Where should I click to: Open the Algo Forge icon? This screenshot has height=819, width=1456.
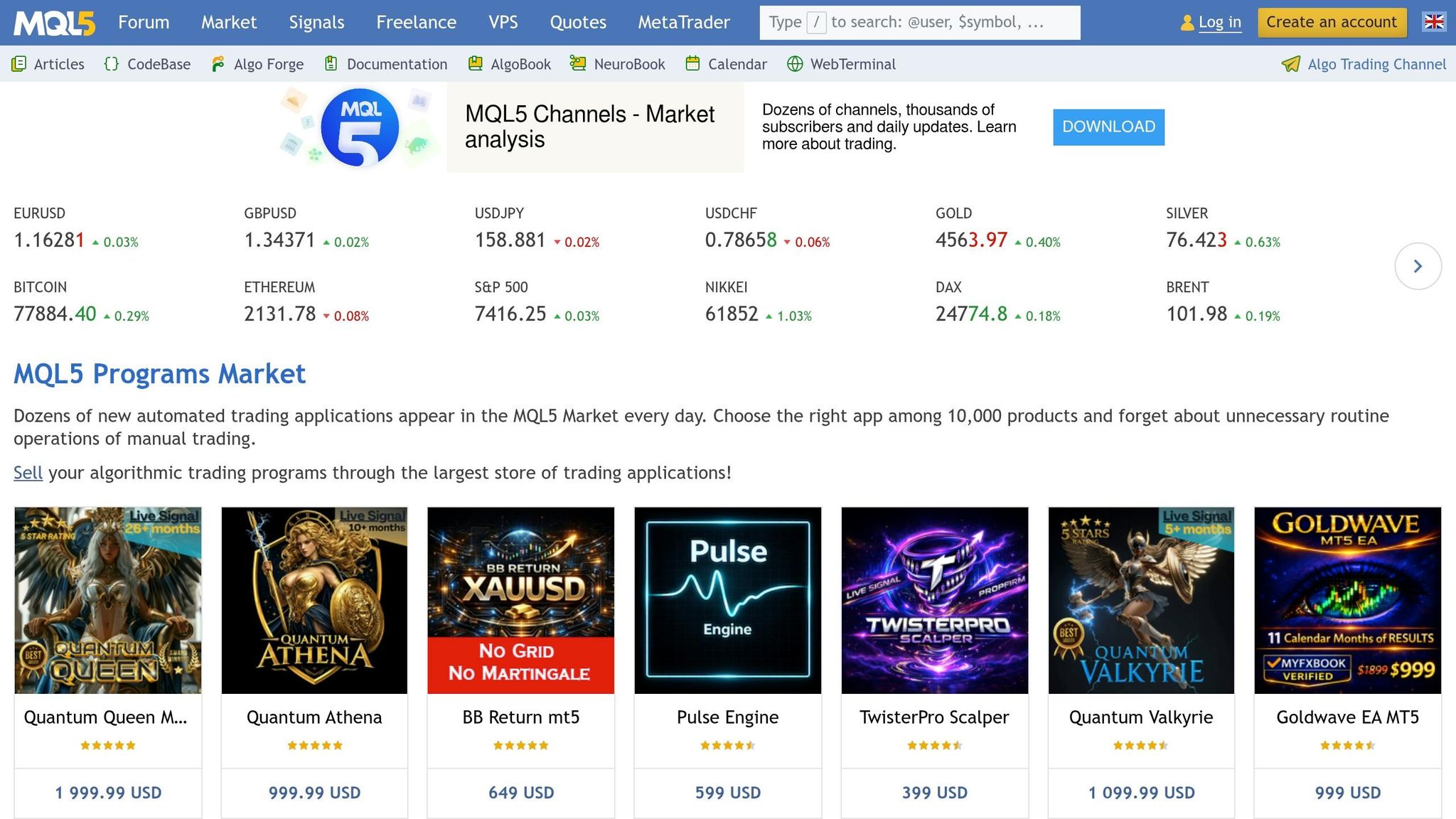pyautogui.click(x=218, y=64)
